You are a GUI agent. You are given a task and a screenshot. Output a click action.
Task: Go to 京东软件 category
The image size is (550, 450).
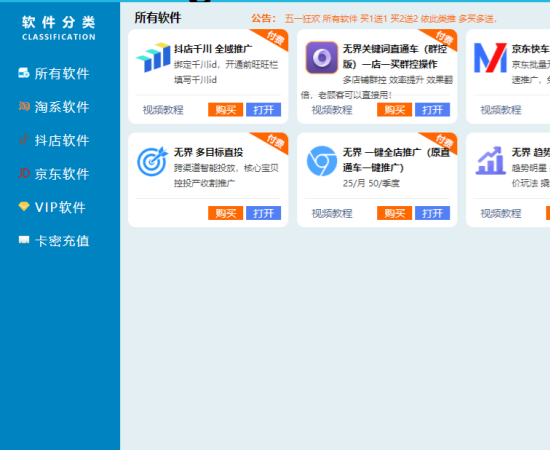pyautogui.click(x=62, y=174)
